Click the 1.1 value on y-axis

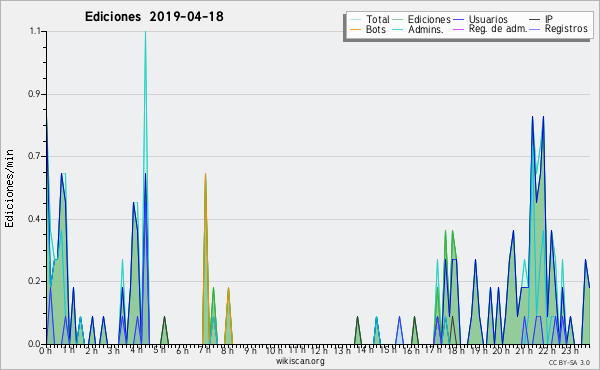35,31
